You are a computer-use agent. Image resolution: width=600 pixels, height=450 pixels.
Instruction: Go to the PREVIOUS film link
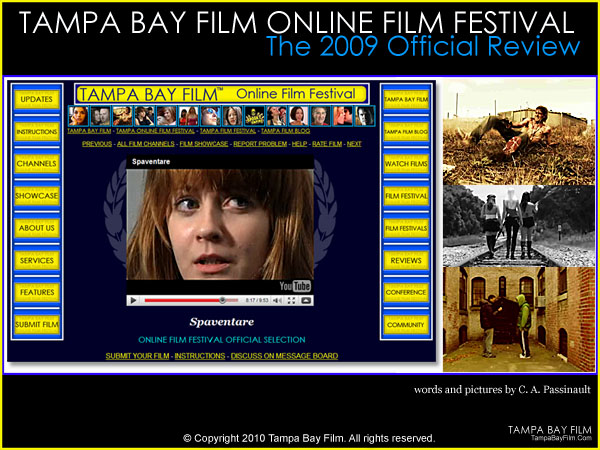97,144
